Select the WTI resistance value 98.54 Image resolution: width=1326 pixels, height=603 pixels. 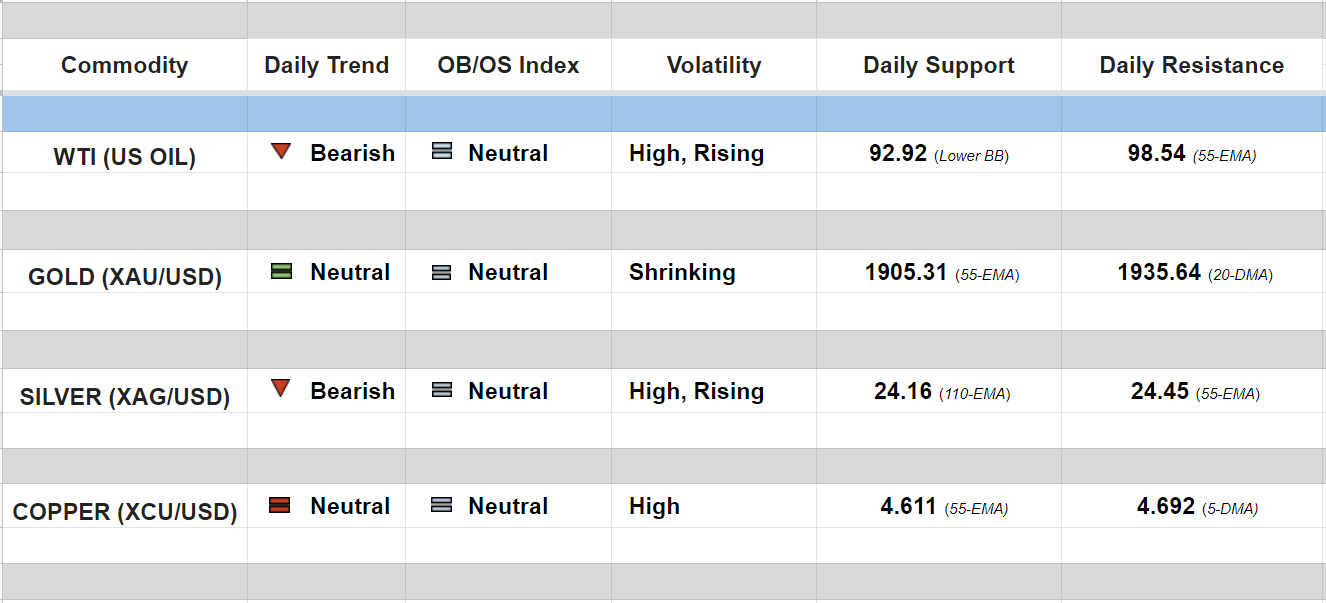1157,153
